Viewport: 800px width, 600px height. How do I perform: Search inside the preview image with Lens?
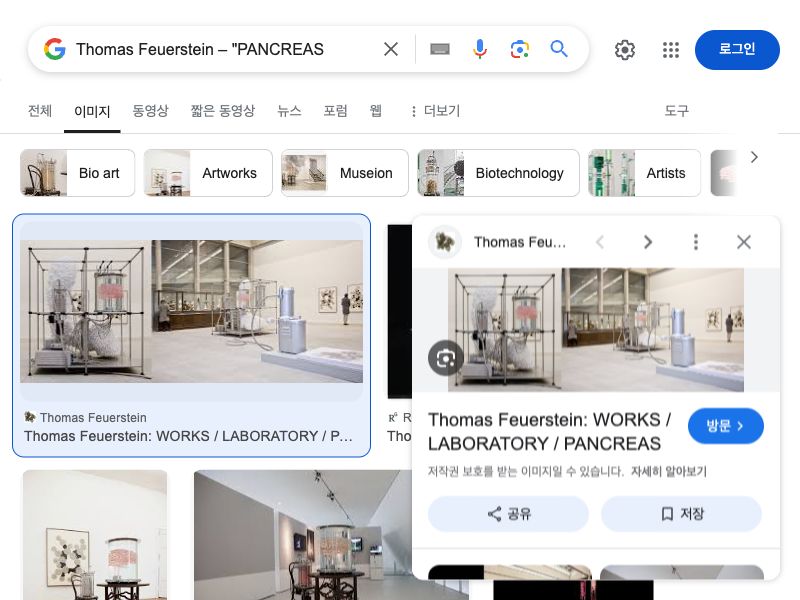(445, 358)
